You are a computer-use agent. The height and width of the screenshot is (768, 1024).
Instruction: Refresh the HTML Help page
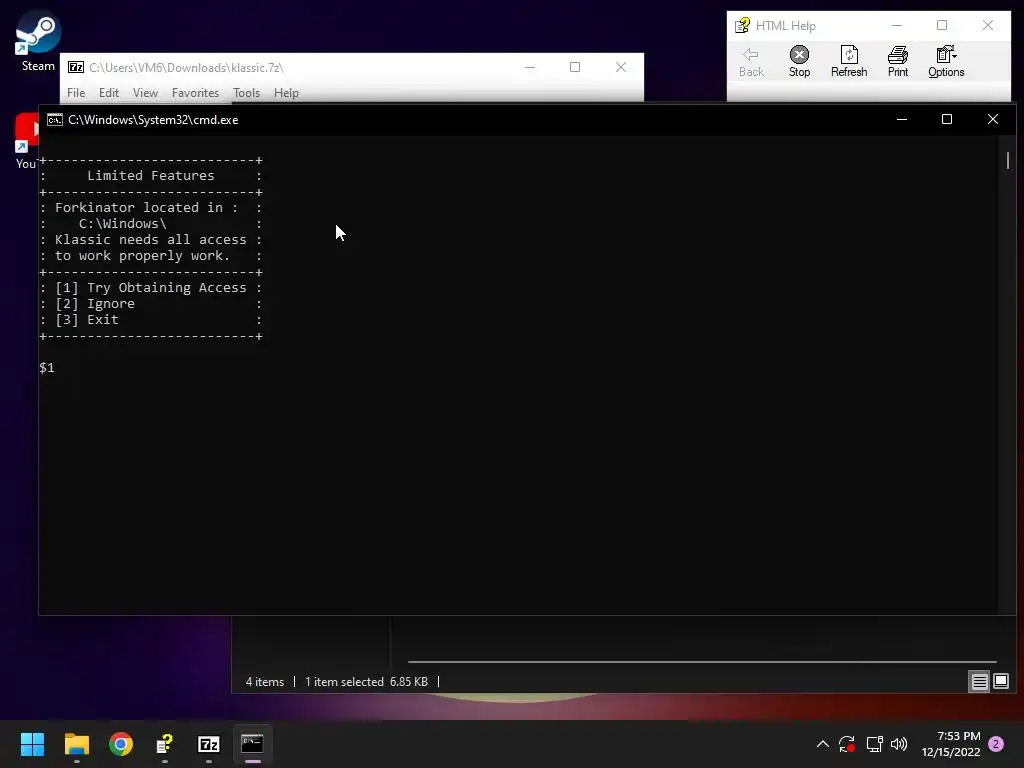click(849, 61)
